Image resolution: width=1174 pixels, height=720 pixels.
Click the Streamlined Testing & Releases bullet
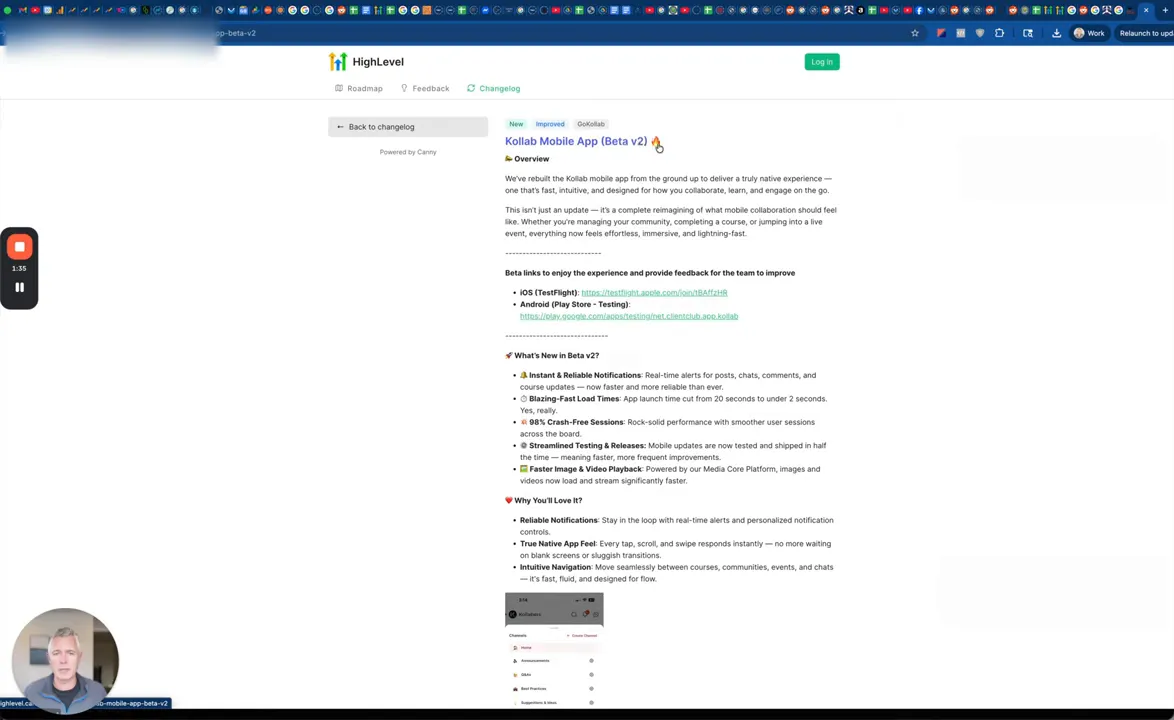pos(673,451)
